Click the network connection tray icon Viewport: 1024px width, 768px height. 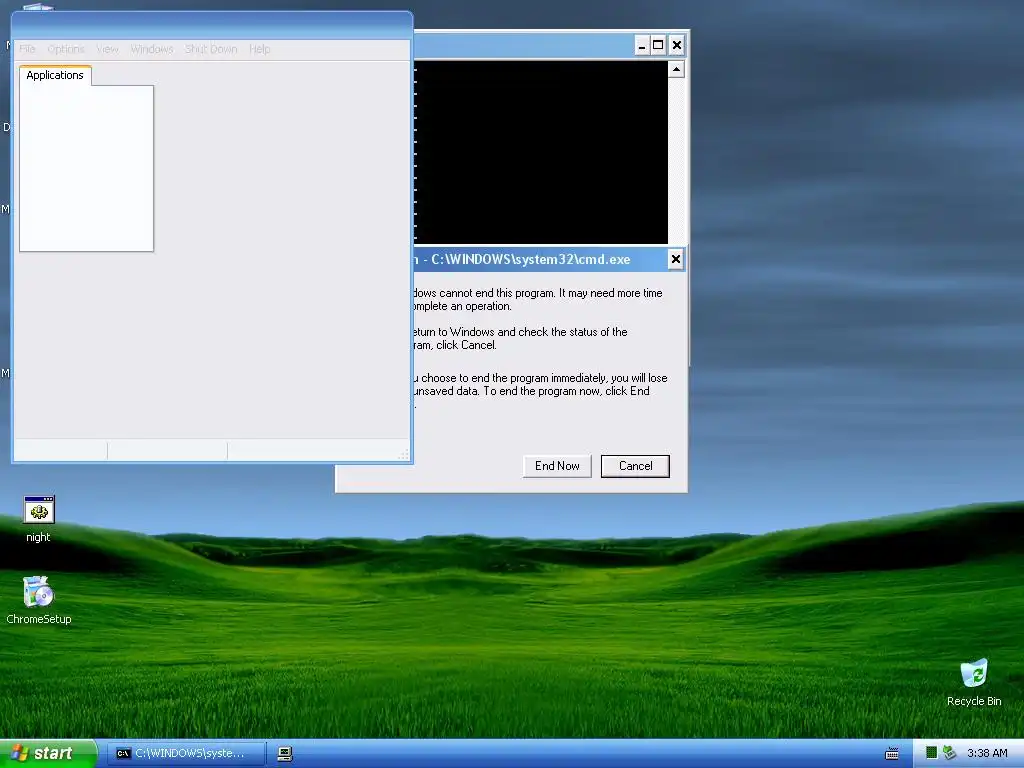[x=949, y=753]
